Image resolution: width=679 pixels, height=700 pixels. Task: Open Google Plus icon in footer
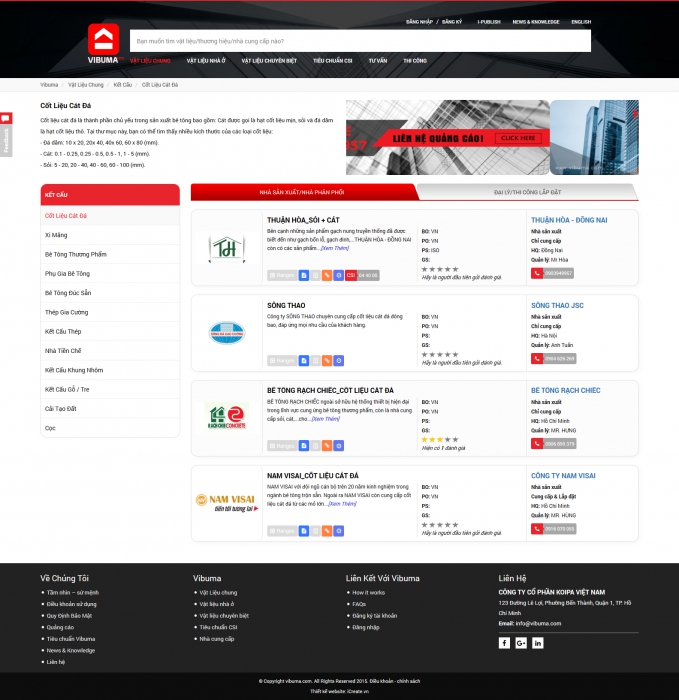click(x=521, y=643)
